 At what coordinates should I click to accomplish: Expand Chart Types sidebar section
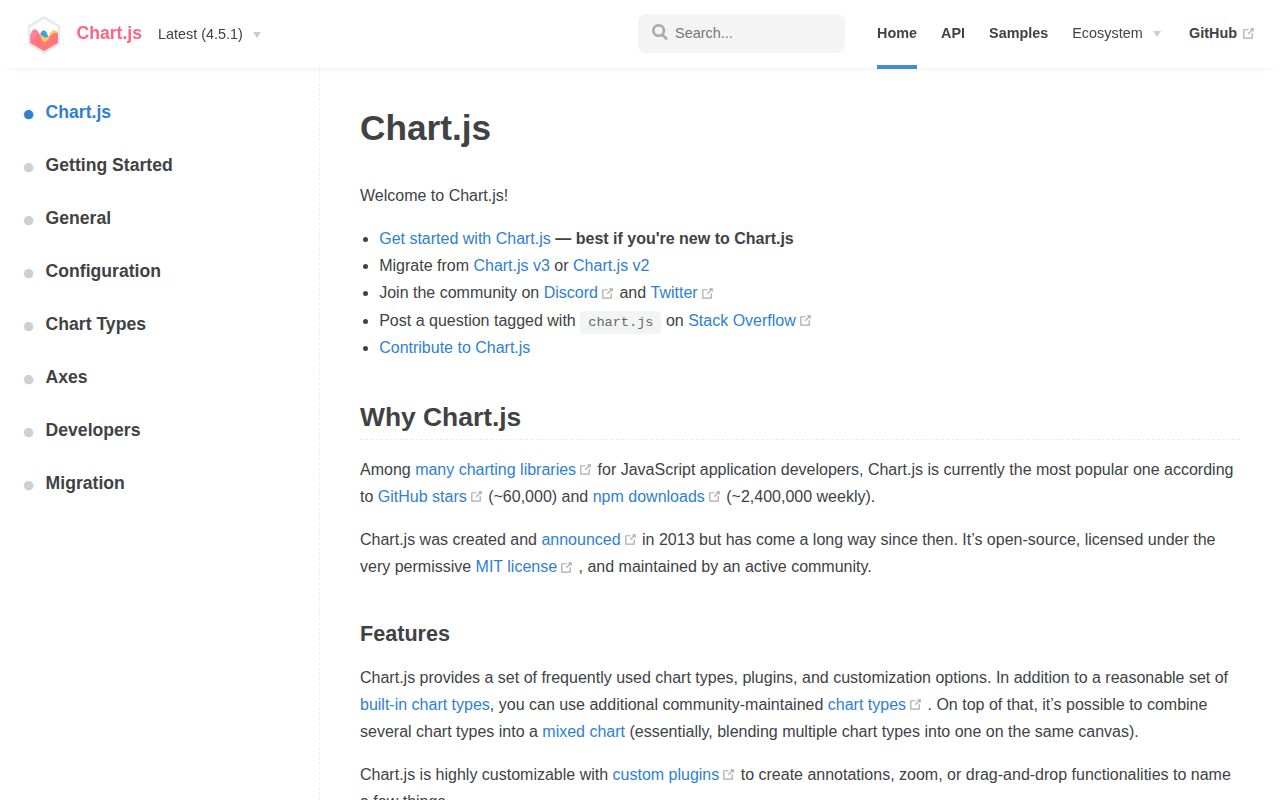click(x=96, y=324)
